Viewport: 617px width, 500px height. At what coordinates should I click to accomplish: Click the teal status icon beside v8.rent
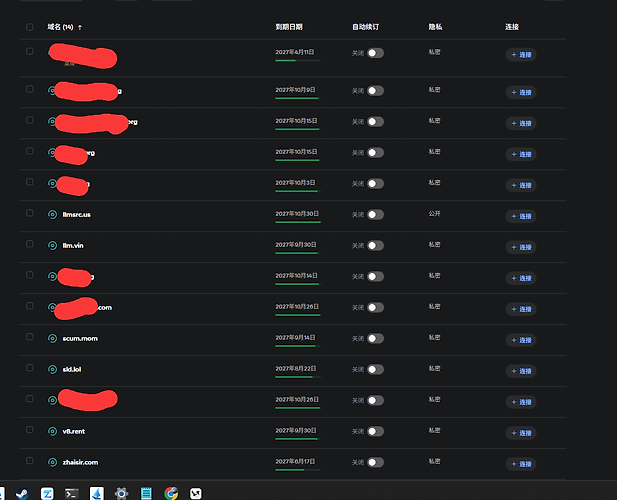52,431
